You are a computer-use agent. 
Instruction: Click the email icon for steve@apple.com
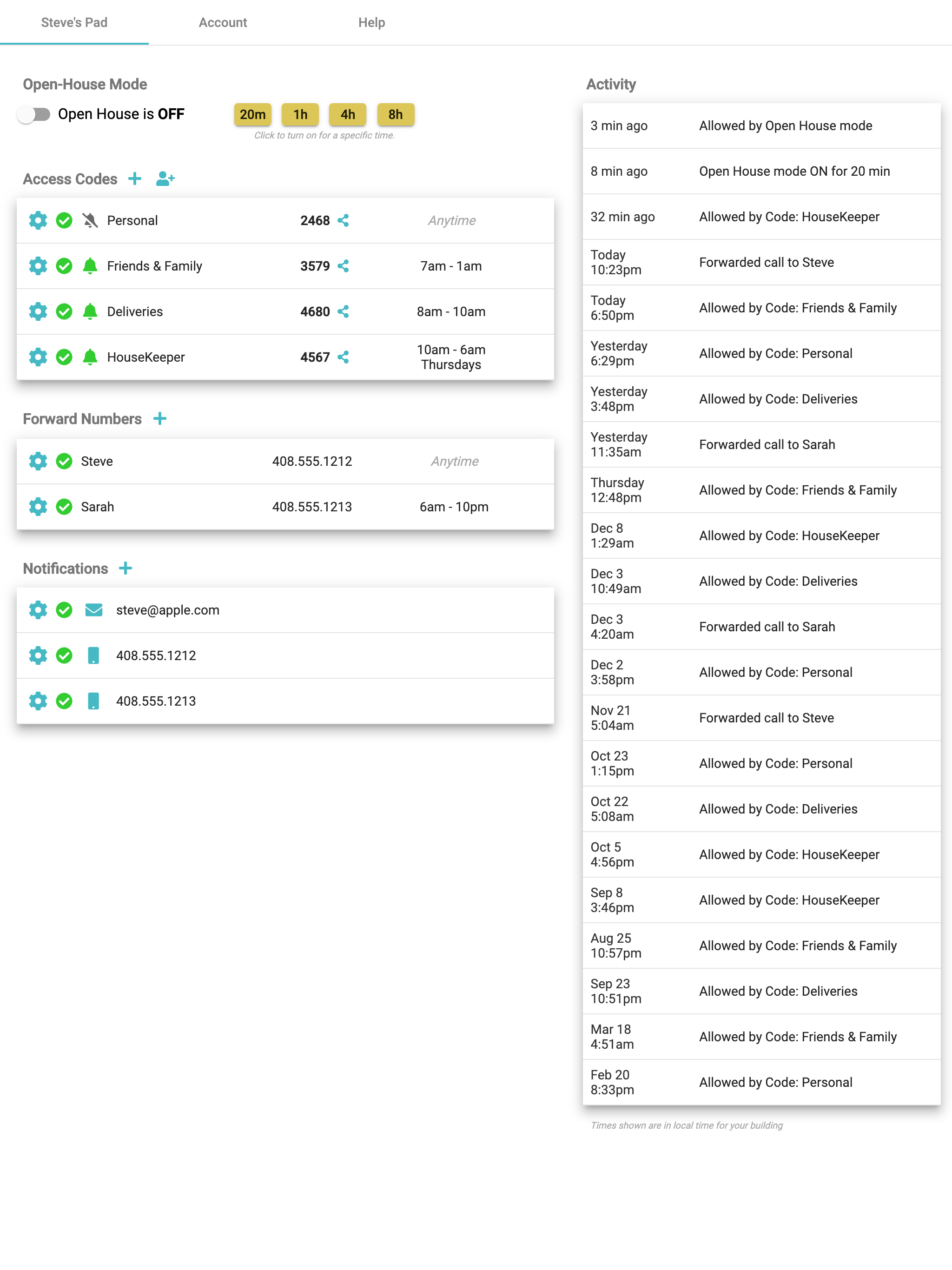(x=93, y=610)
